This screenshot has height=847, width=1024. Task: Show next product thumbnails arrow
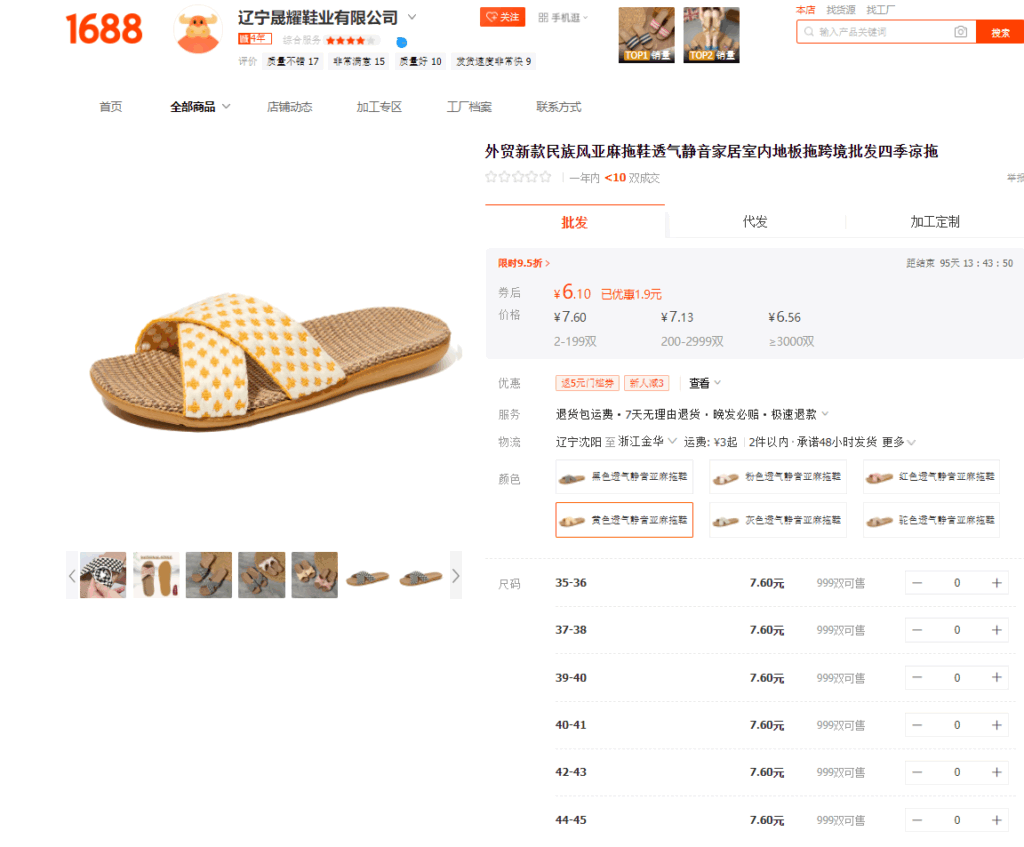click(x=456, y=575)
